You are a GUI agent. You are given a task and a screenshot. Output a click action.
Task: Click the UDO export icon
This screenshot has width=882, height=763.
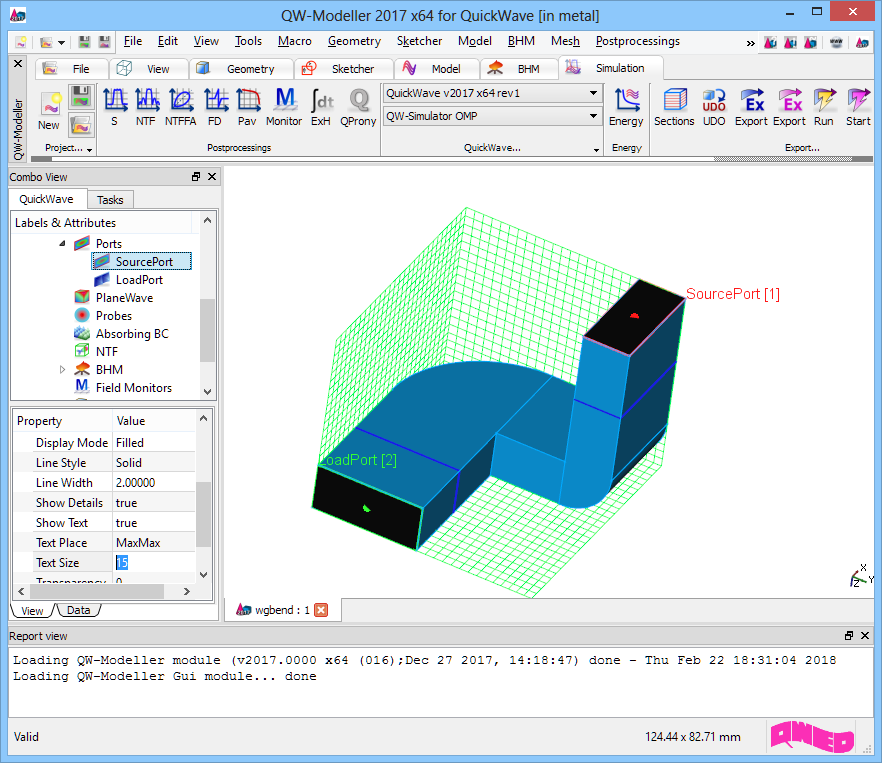pos(714,106)
